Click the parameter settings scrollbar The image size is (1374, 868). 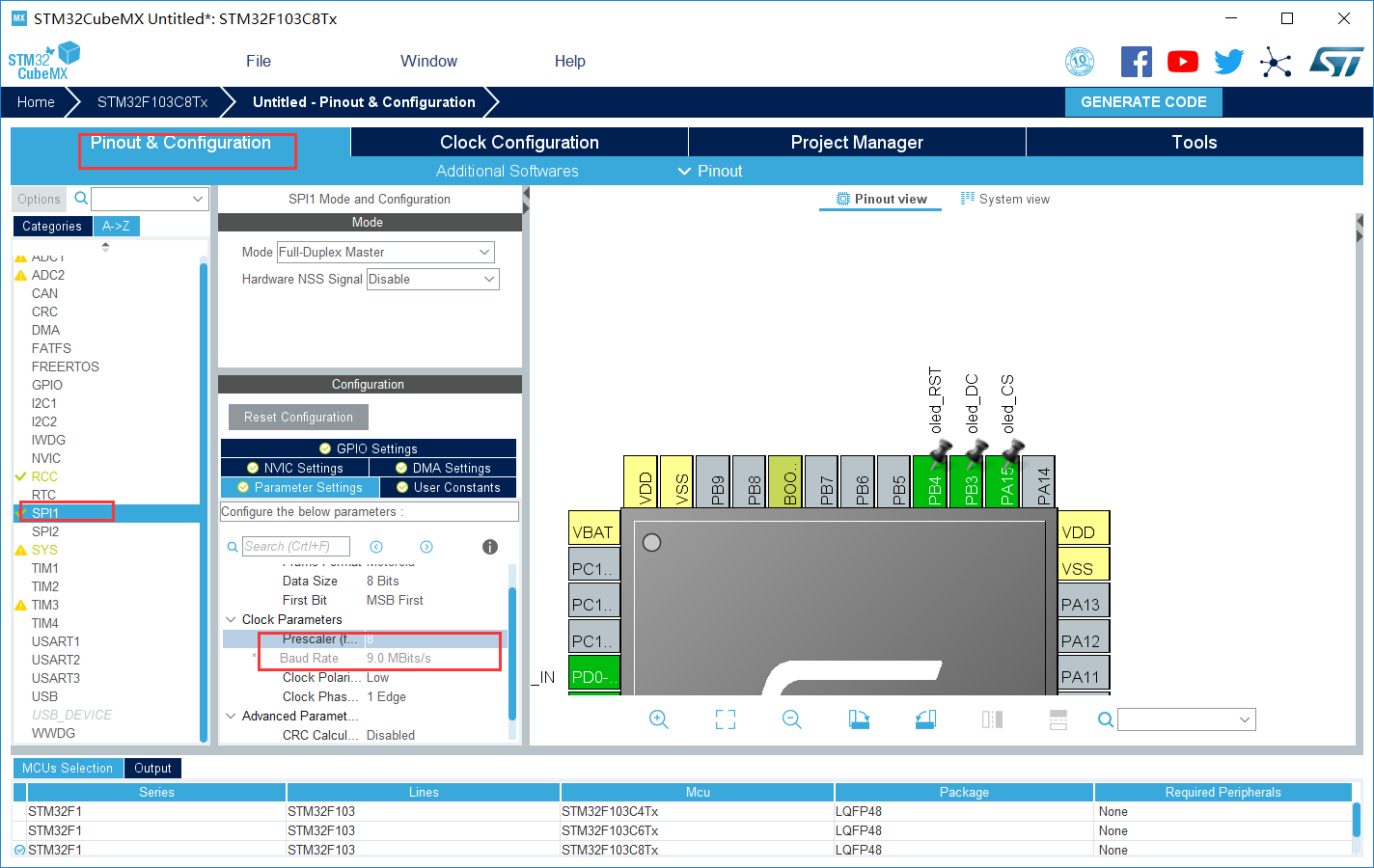(x=512, y=652)
